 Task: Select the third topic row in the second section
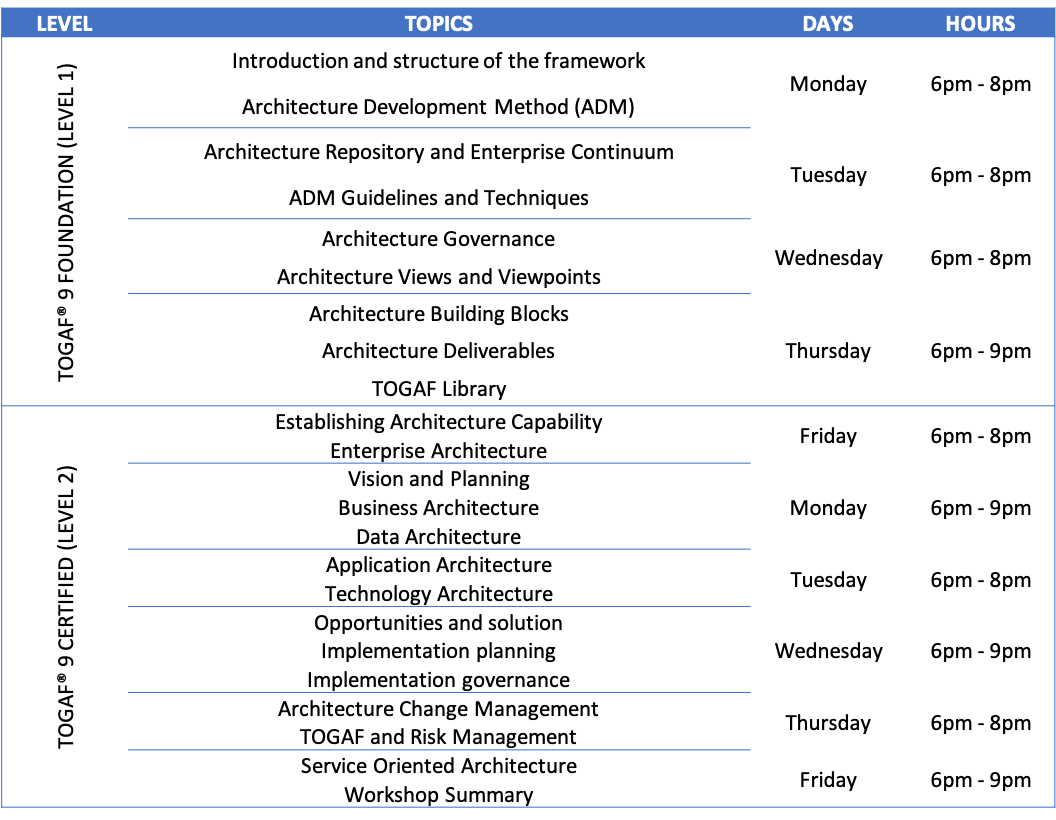coord(439,578)
